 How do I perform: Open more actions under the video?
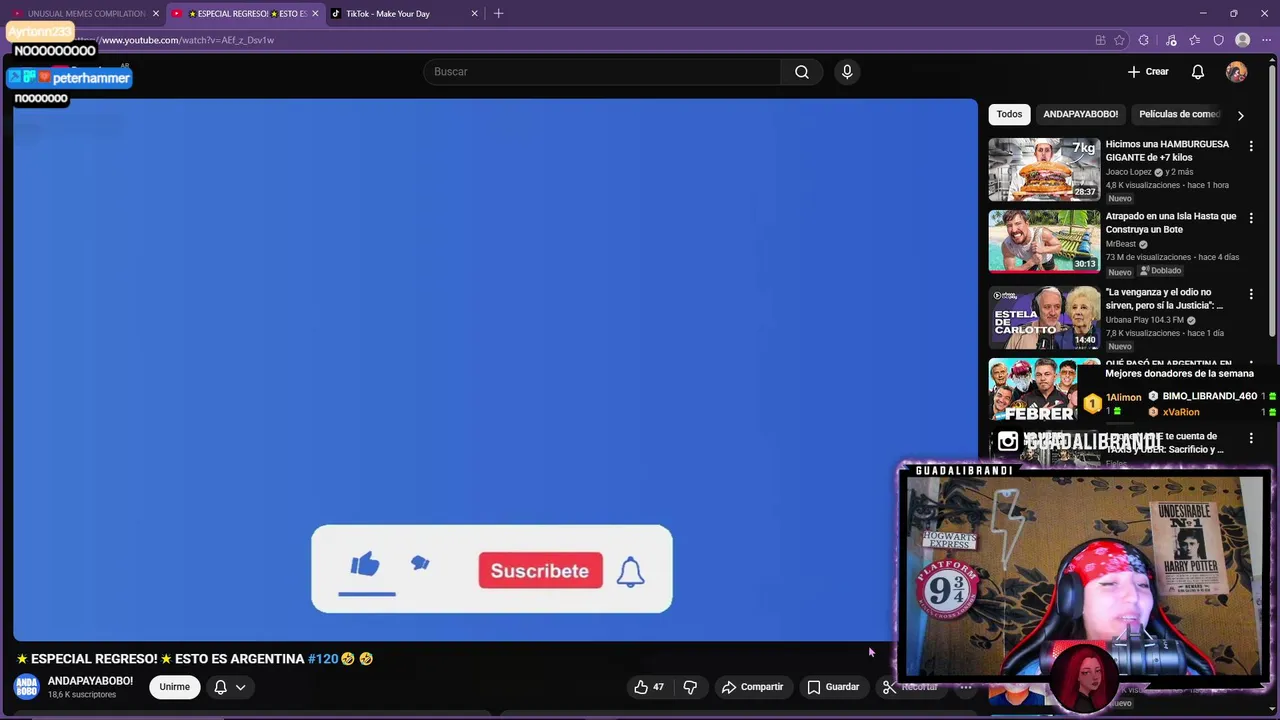[x=965, y=687]
